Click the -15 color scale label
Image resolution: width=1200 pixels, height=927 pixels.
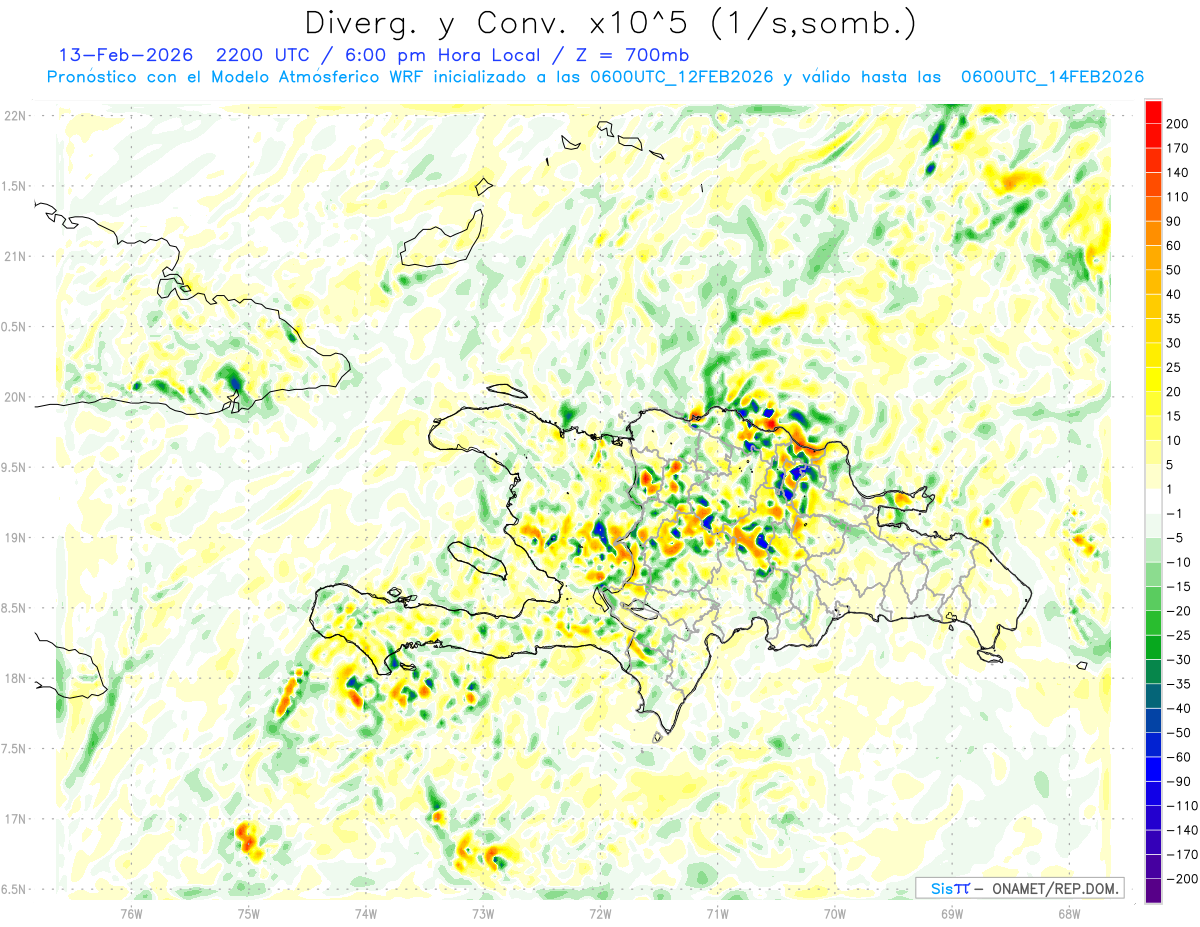[1177, 587]
